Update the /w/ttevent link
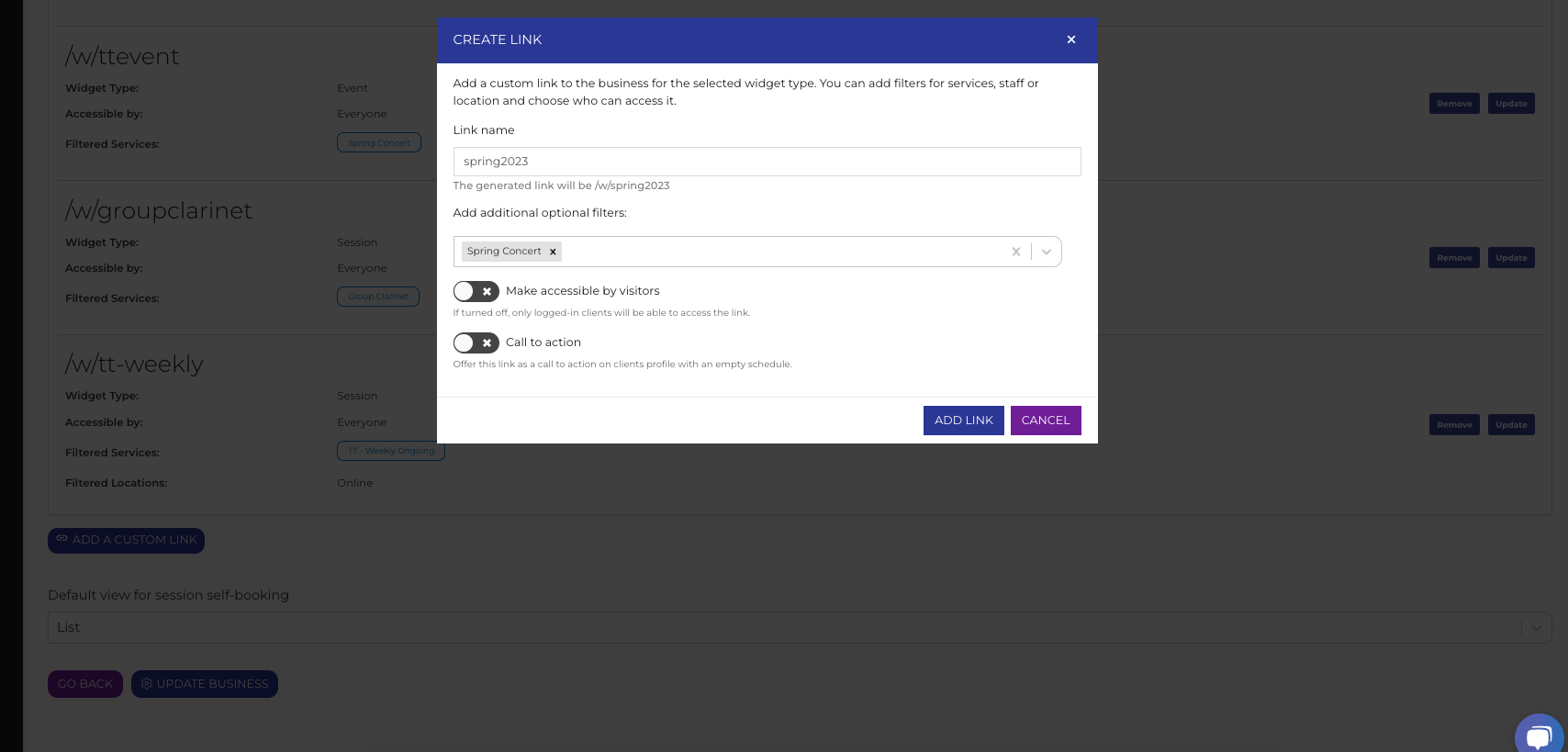 [x=1510, y=104]
